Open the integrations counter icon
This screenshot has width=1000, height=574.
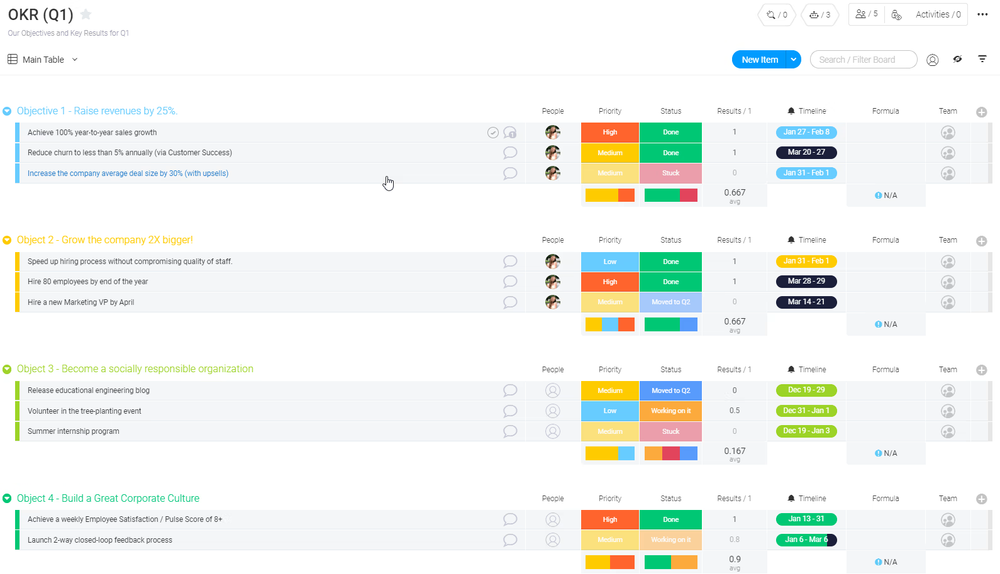pyautogui.click(x=777, y=15)
